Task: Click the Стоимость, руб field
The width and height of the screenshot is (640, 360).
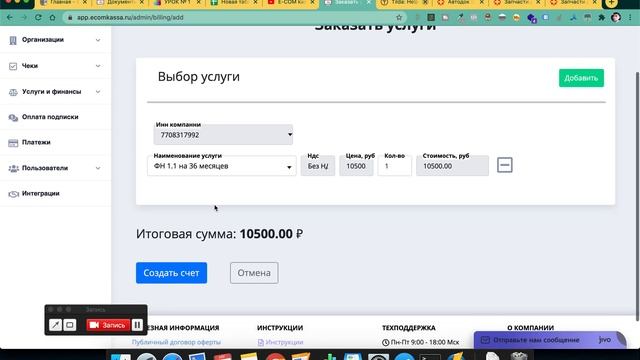Action: (452, 166)
